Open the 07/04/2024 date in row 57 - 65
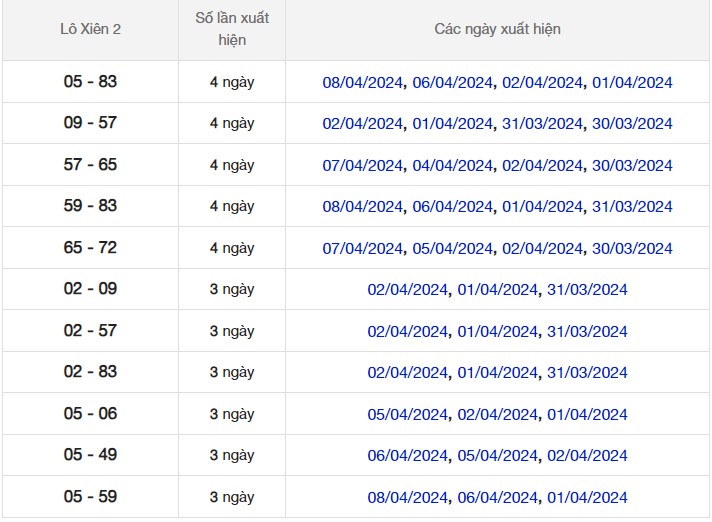 362,166
